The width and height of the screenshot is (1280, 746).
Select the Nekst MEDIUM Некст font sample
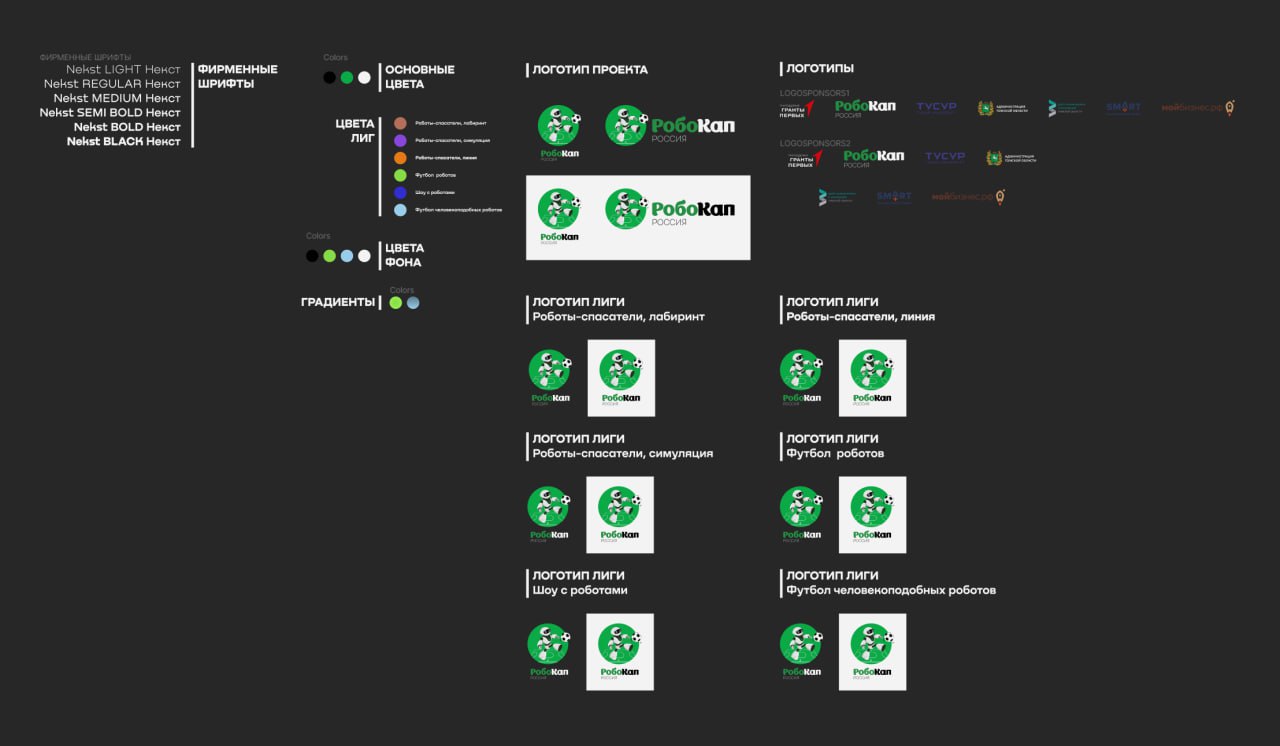[118, 98]
